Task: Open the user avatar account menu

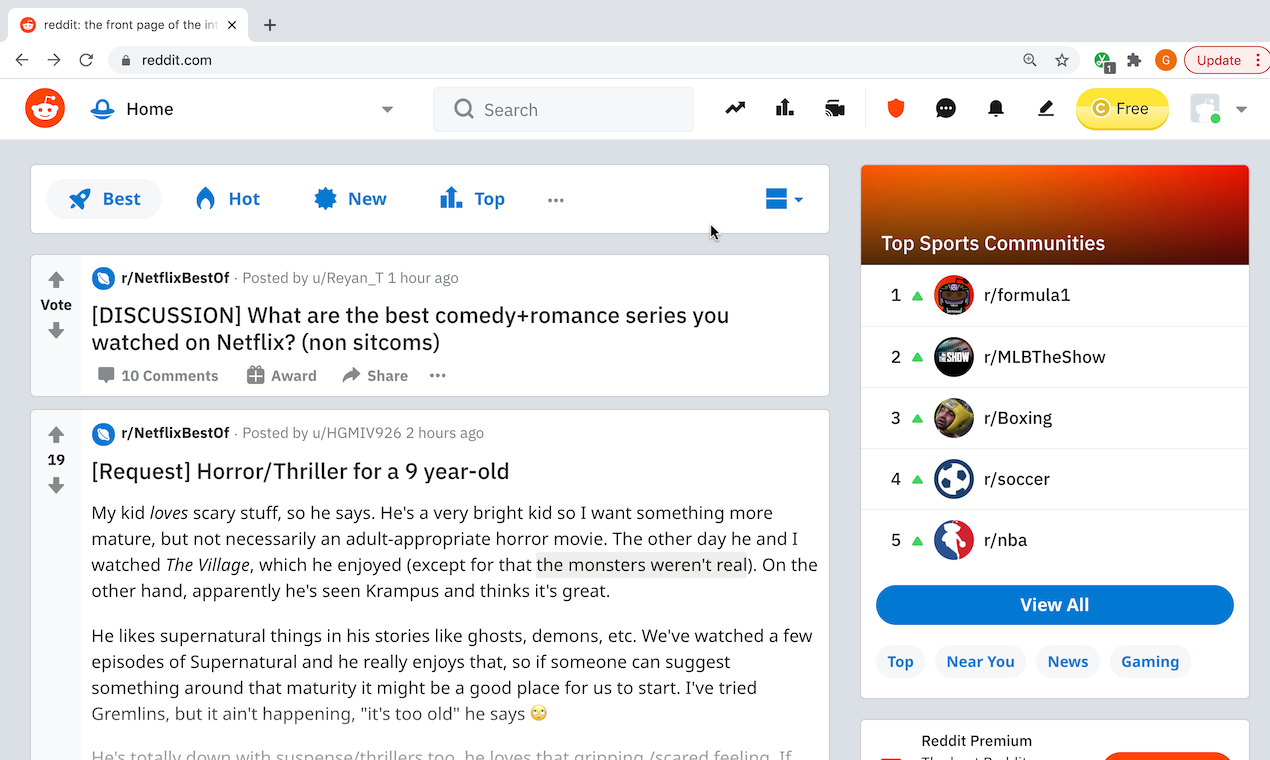Action: (1218, 109)
